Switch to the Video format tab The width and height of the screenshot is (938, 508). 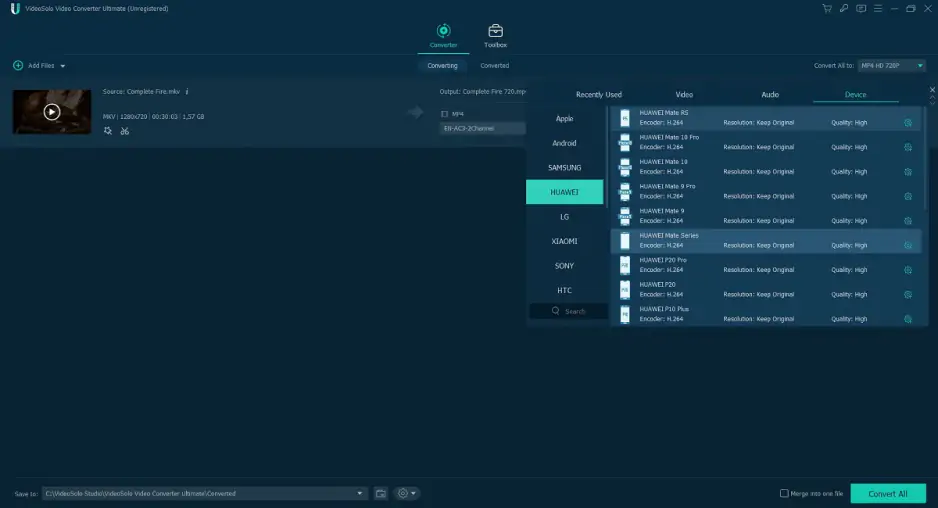tap(684, 95)
